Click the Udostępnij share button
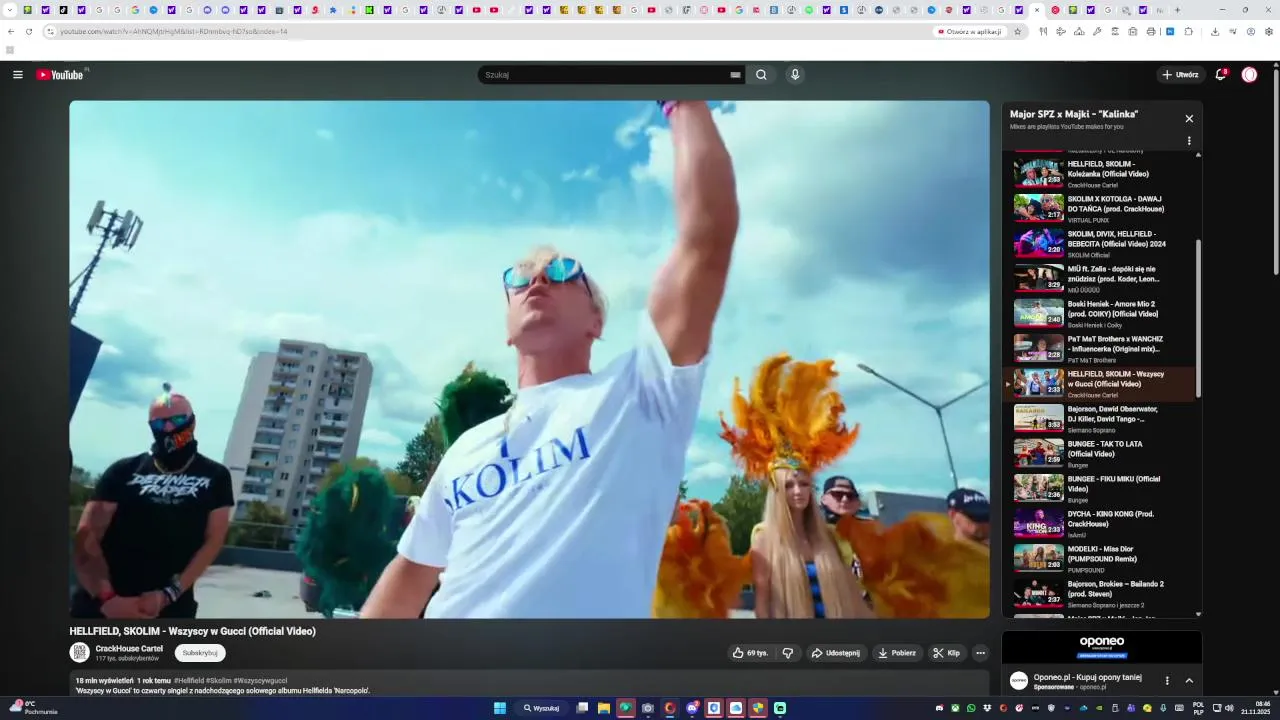Image resolution: width=1280 pixels, height=720 pixels. pos(835,653)
